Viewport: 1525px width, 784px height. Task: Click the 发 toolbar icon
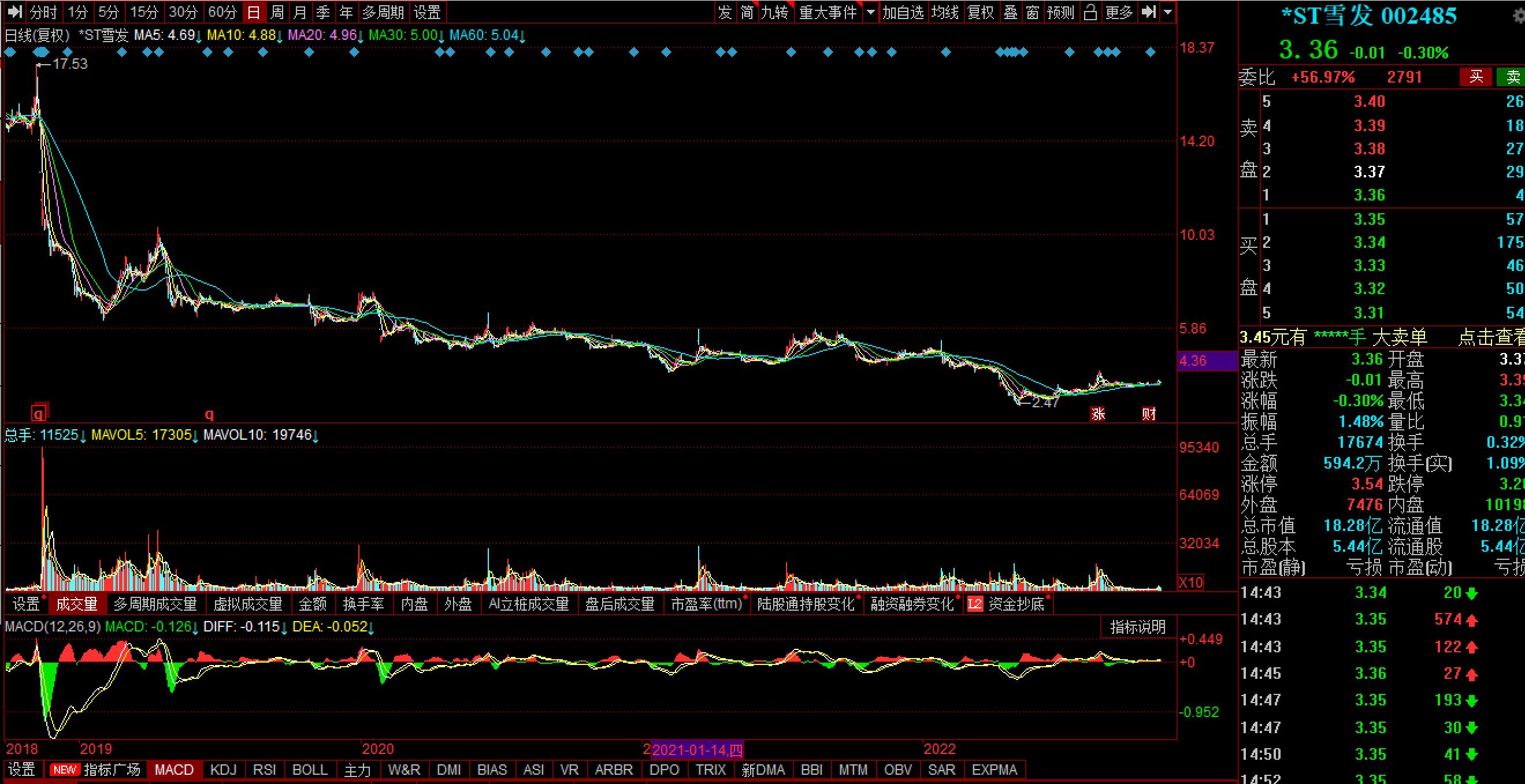coord(725,12)
